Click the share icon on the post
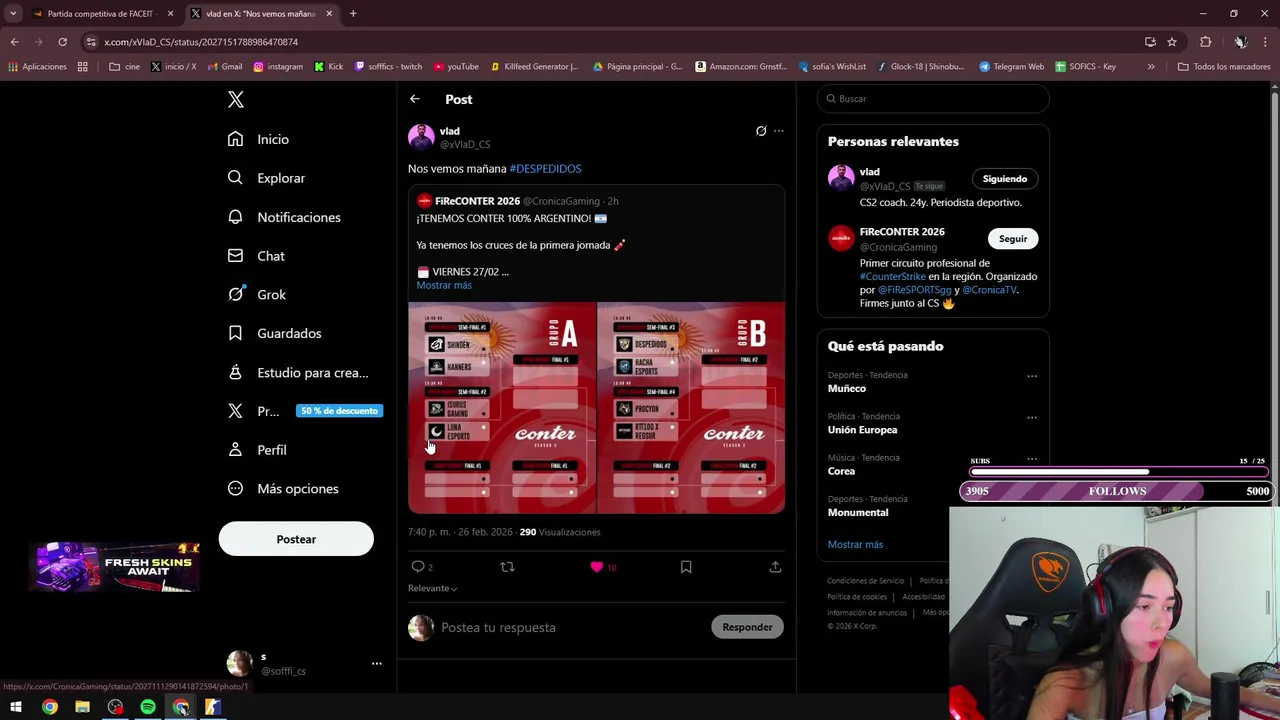 [x=775, y=567]
